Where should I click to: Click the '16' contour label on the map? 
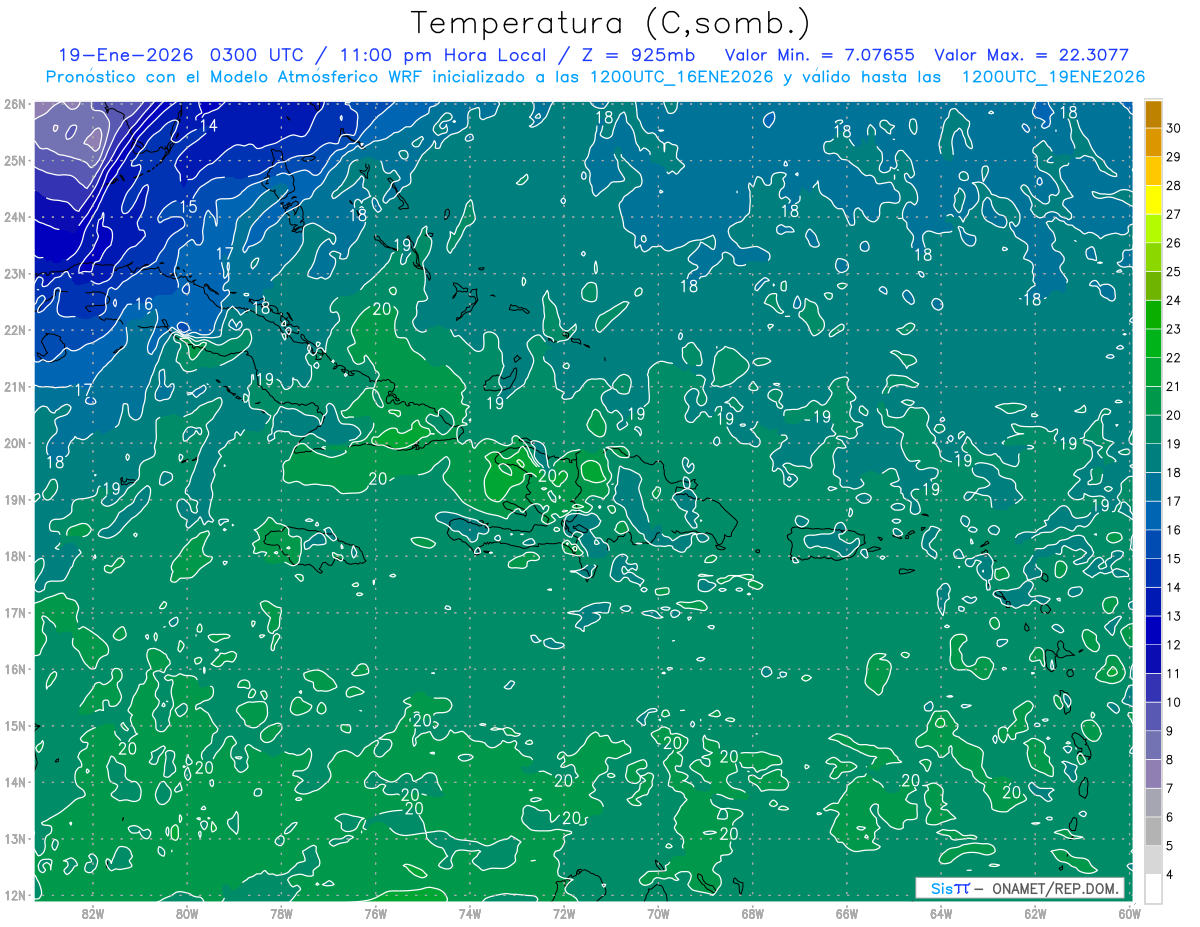click(144, 304)
